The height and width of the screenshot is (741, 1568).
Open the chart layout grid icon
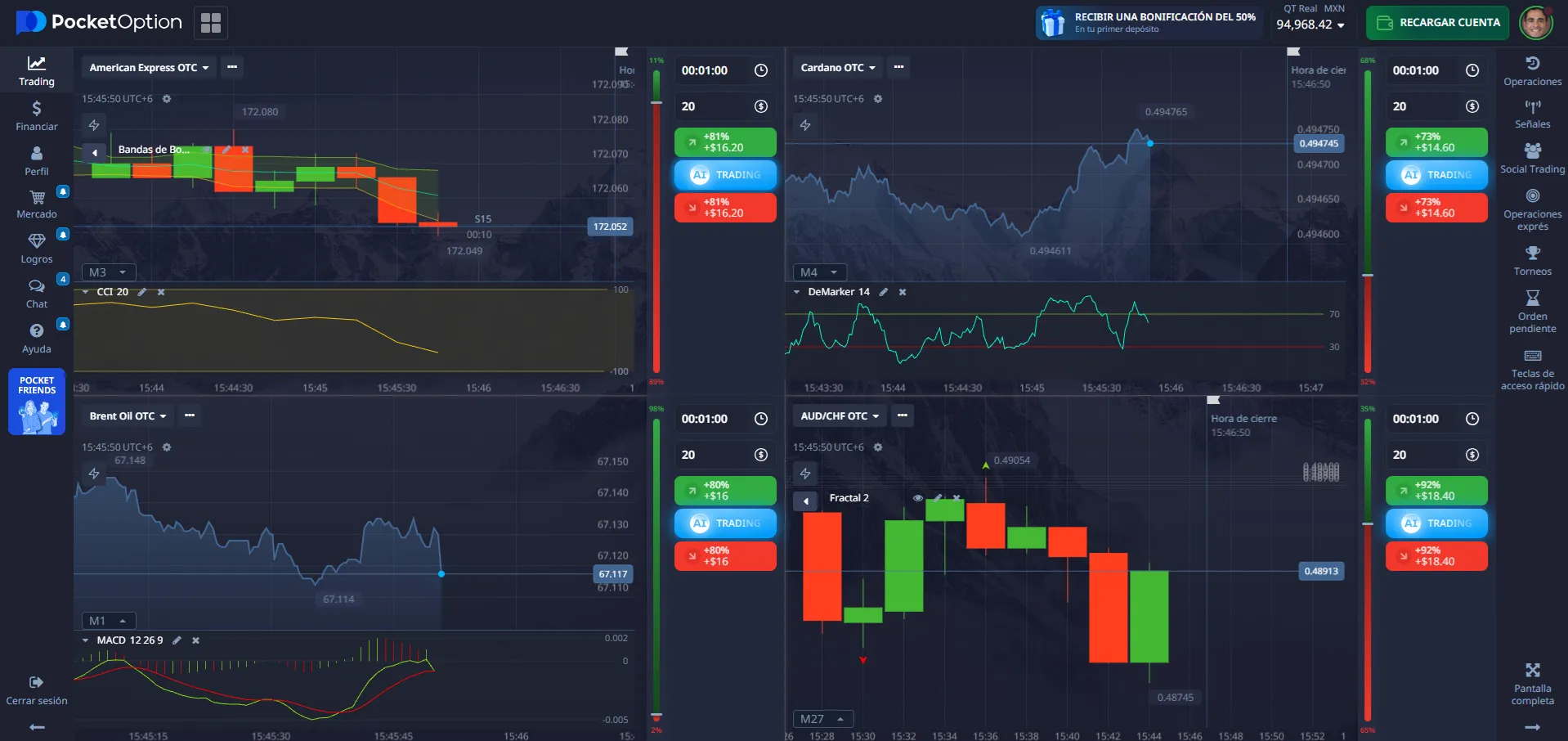211,23
